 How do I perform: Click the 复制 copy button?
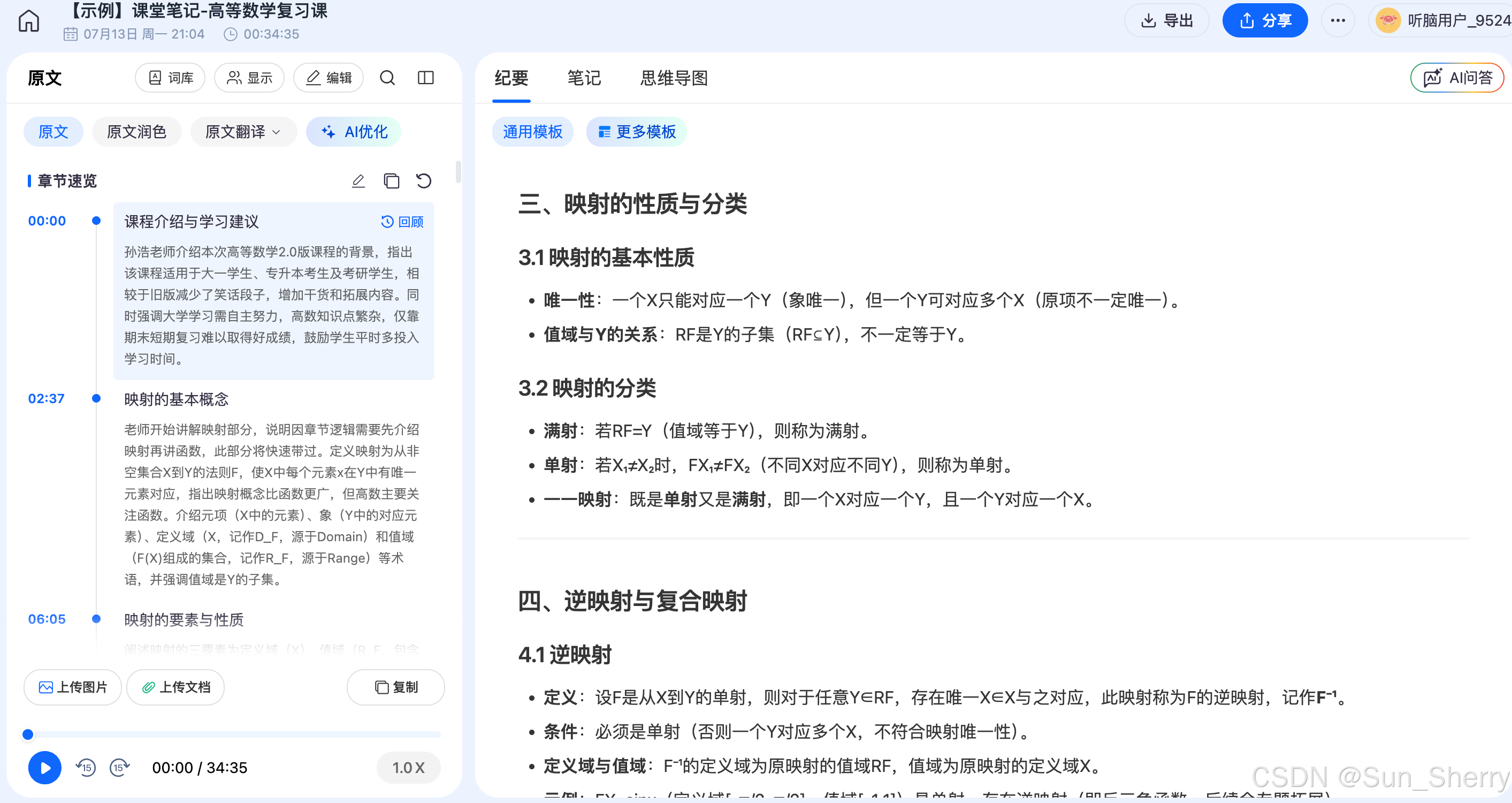pyautogui.click(x=395, y=687)
